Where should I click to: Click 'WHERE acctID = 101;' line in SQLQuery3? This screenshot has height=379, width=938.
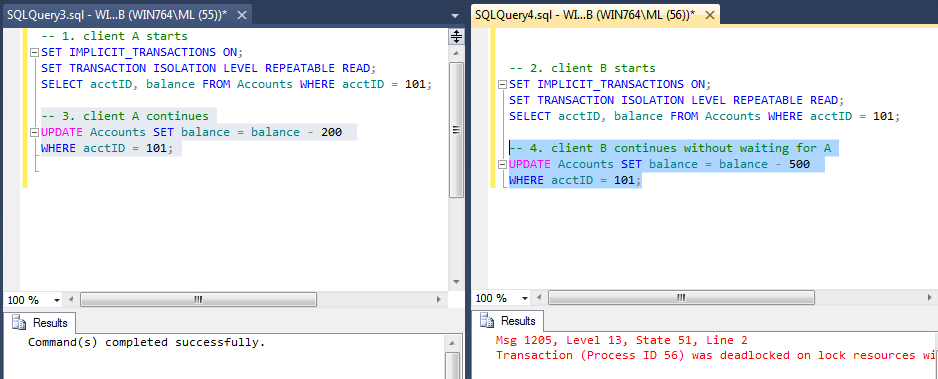106,148
